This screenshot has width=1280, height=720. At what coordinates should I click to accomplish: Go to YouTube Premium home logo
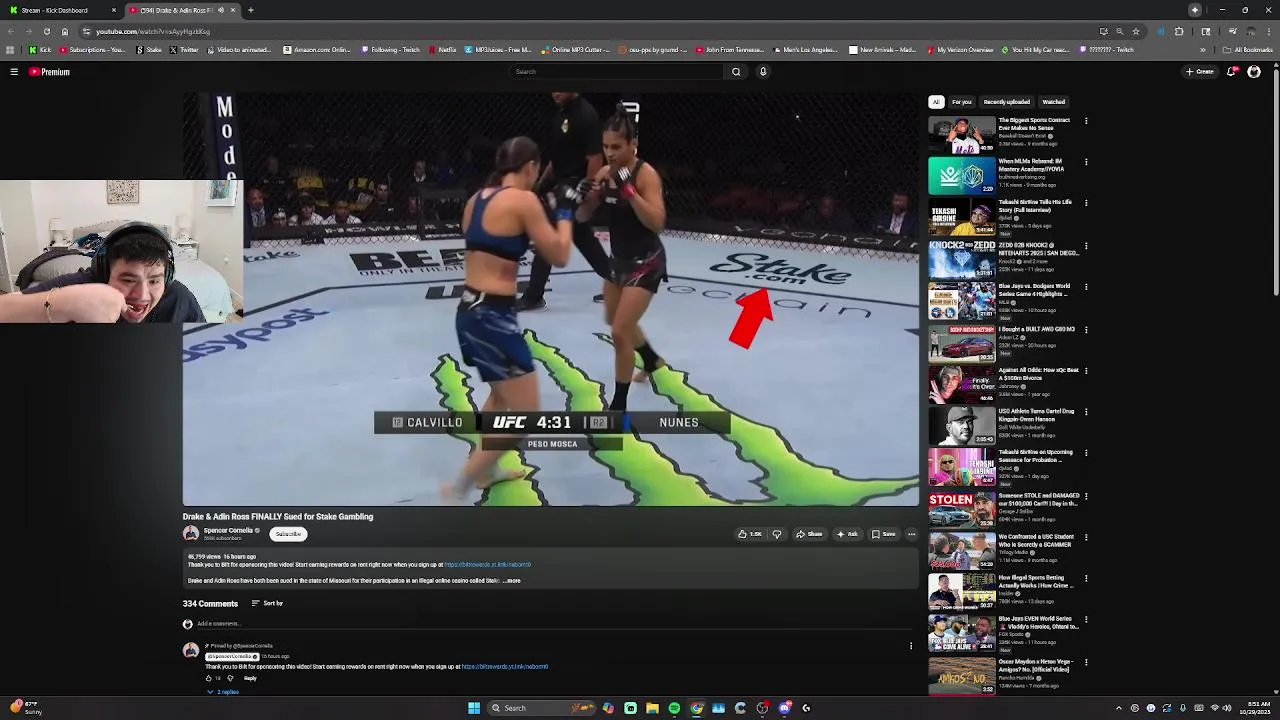[x=49, y=72]
